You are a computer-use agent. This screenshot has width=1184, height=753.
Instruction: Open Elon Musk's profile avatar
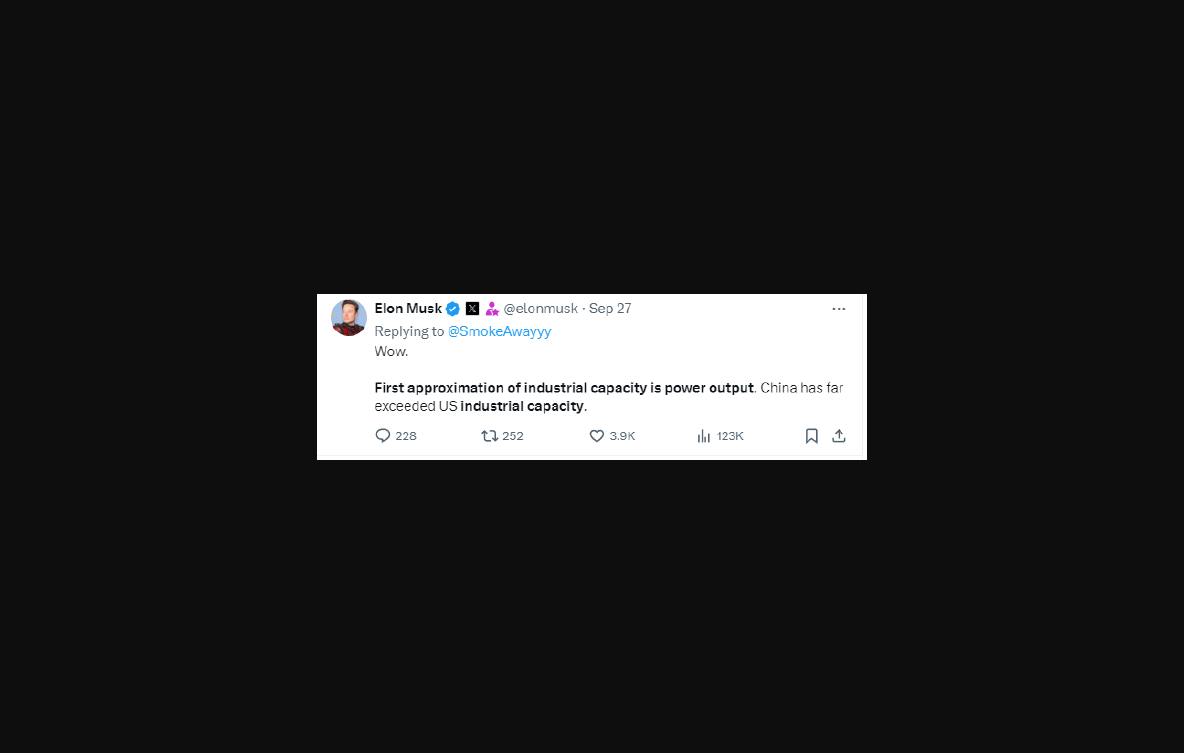pyautogui.click(x=349, y=318)
